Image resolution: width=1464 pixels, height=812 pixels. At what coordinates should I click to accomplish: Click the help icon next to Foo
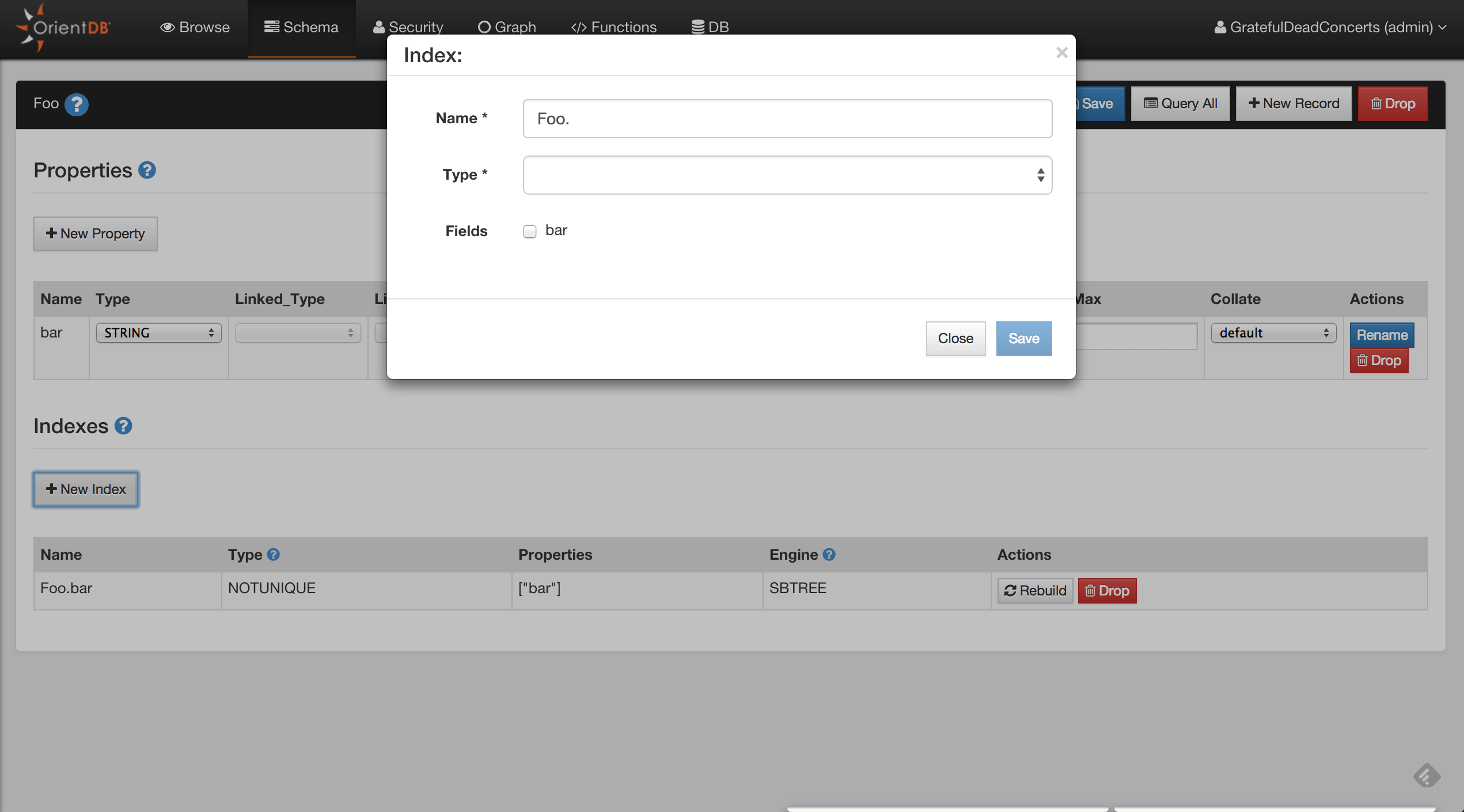click(77, 104)
